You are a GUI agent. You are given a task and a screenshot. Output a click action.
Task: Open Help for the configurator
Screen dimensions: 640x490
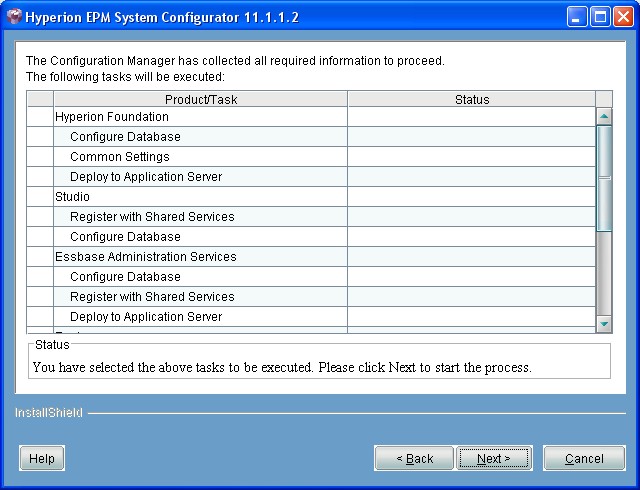pos(42,458)
